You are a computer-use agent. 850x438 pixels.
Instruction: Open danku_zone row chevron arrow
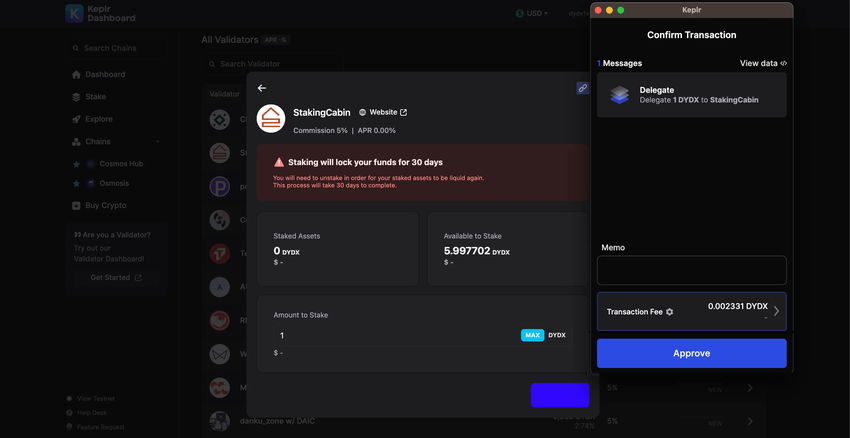[750, 421]
